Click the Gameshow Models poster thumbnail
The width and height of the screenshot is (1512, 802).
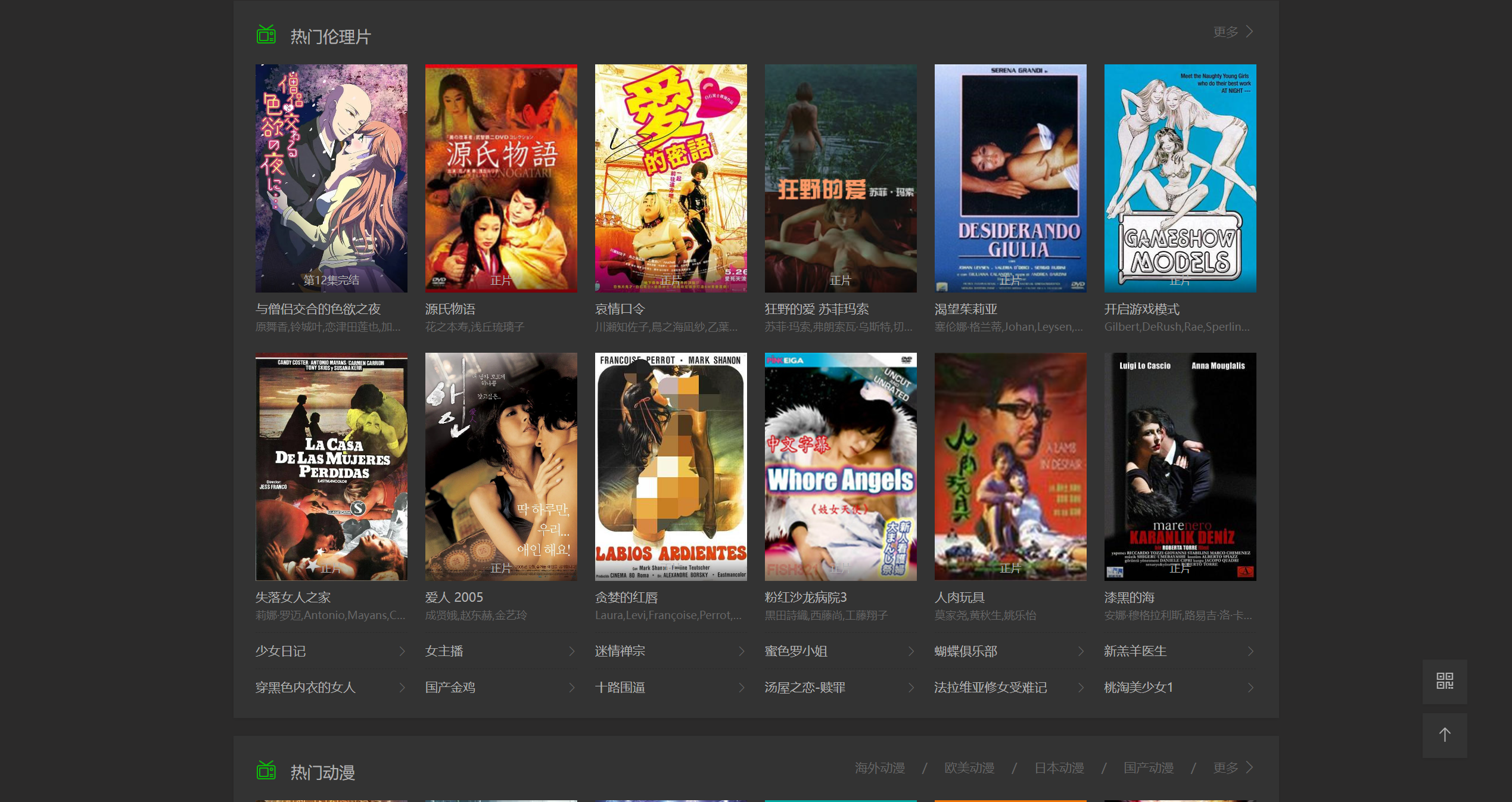[1180, 178]
